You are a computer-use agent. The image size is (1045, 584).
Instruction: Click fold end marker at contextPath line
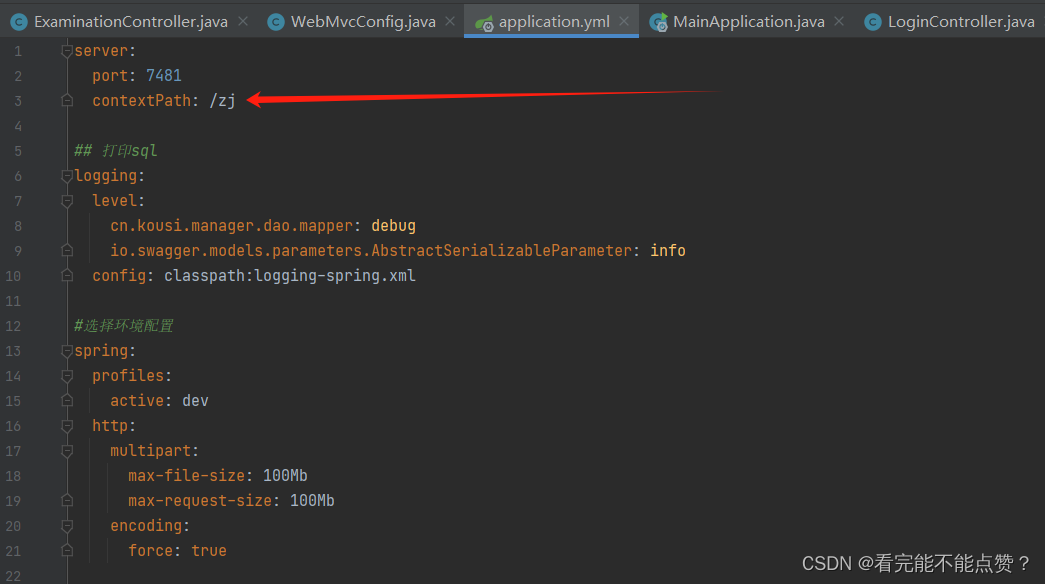click(67, 101)
